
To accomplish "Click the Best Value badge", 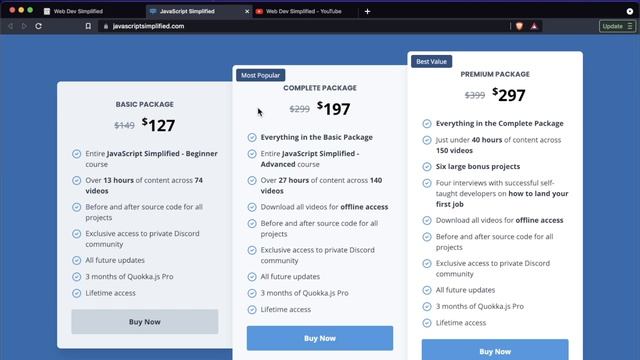I will pos(431,62).
